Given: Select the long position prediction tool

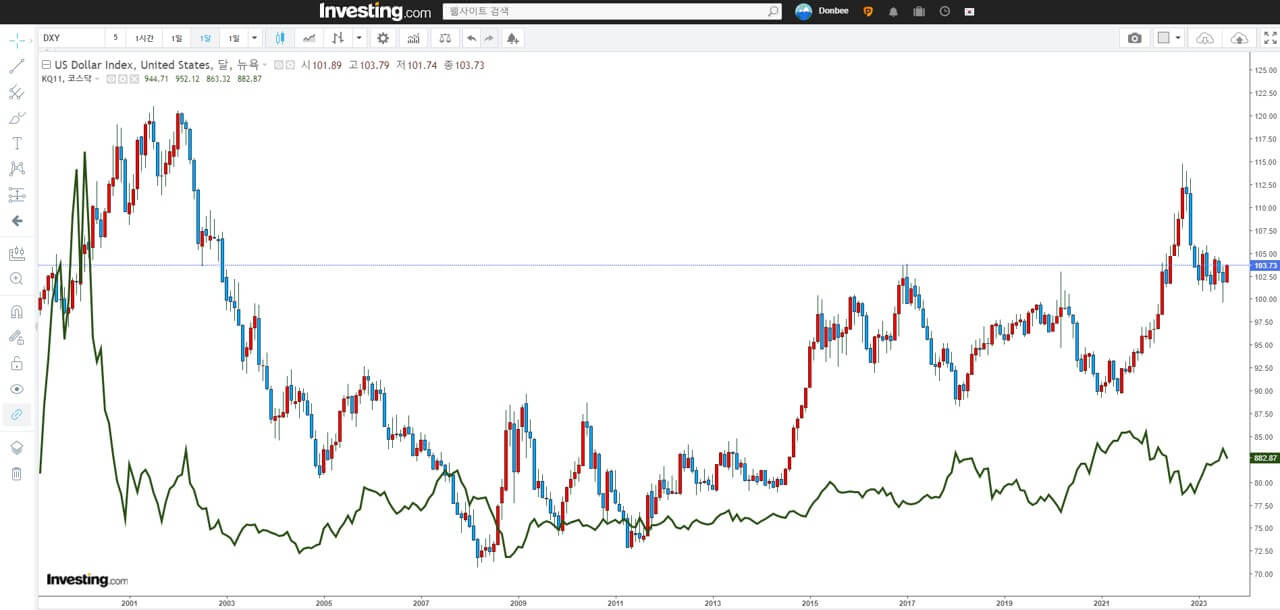Looking at the screenshot, I should click(17, 195).
